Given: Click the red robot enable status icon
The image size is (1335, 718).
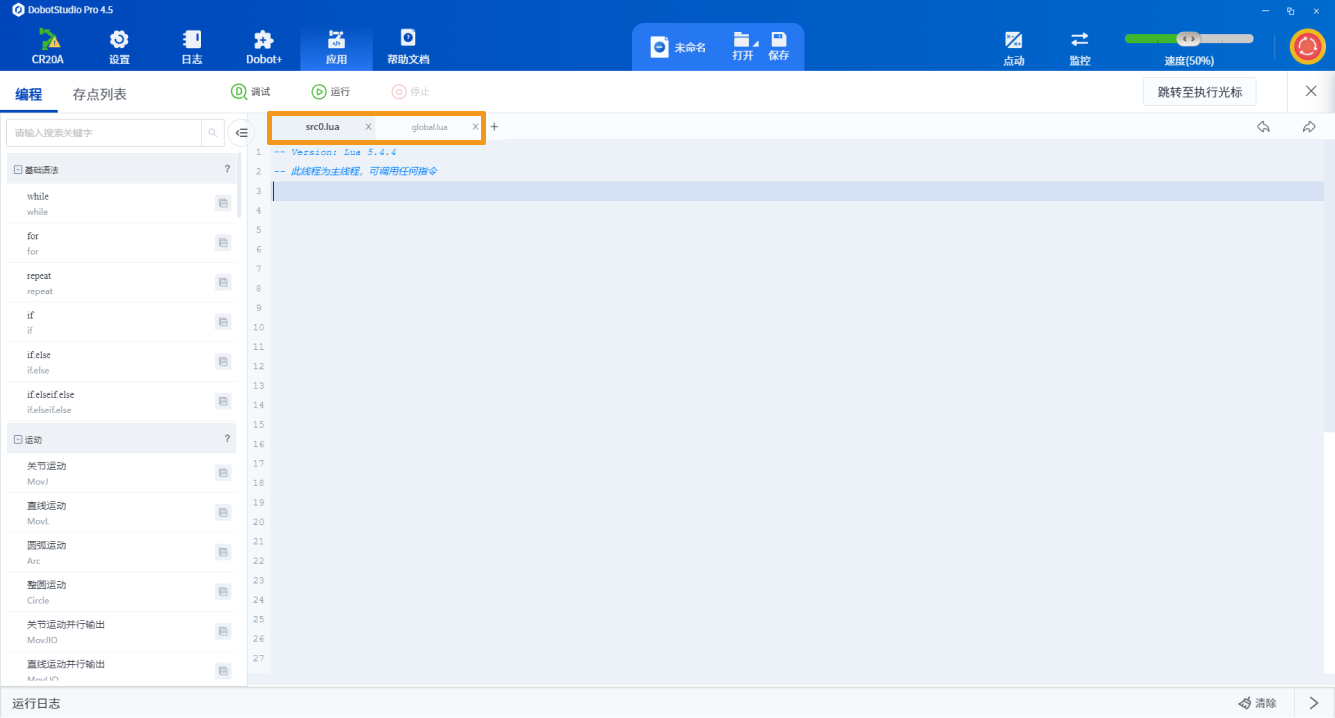Looking at the screenshot, I should click(1306, 46).
